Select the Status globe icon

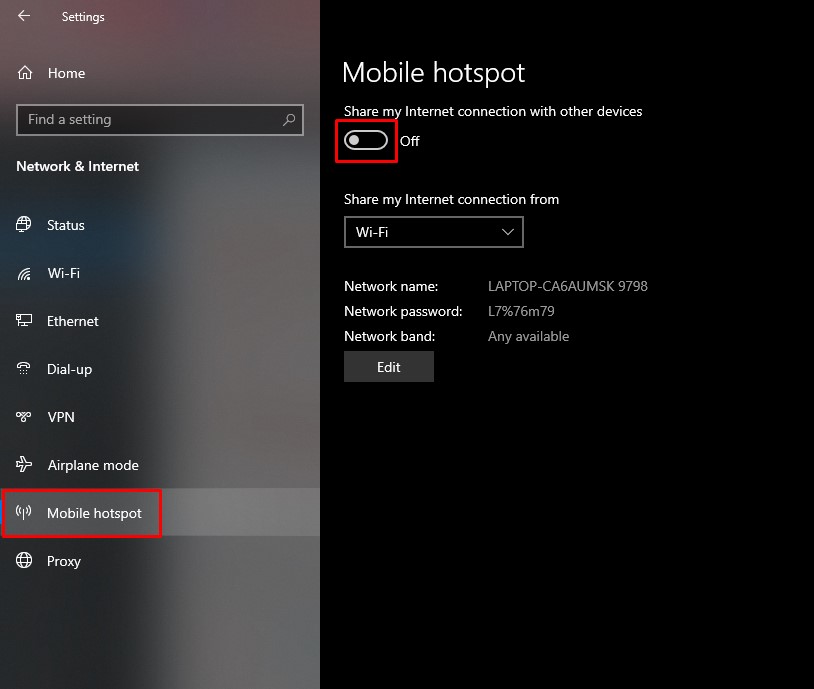22,225
